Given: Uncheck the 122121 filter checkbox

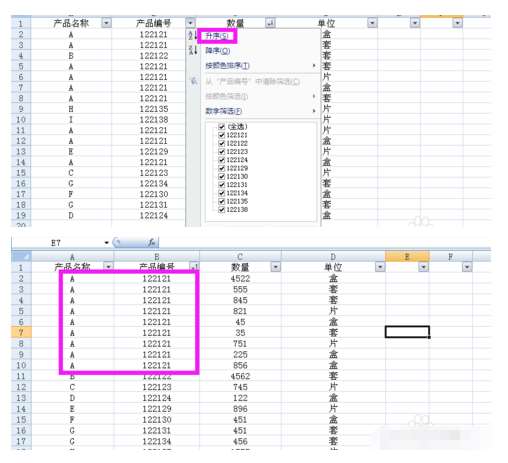Looking at the screenshot, I should click(x=221, y=135).
